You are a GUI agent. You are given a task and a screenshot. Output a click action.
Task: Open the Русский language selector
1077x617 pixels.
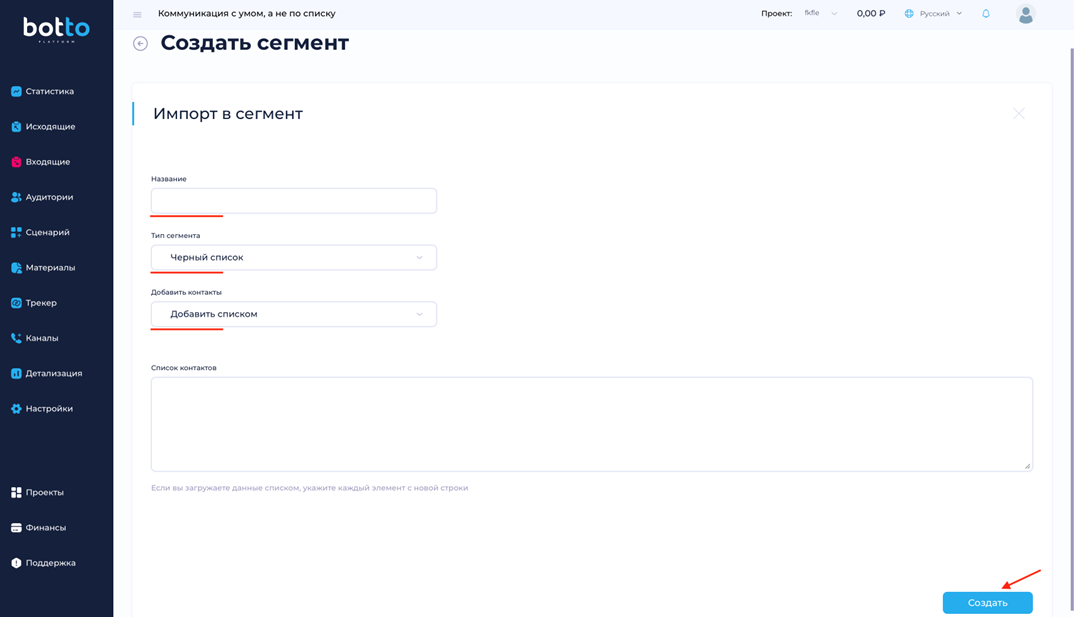click(x=934, y=14)
